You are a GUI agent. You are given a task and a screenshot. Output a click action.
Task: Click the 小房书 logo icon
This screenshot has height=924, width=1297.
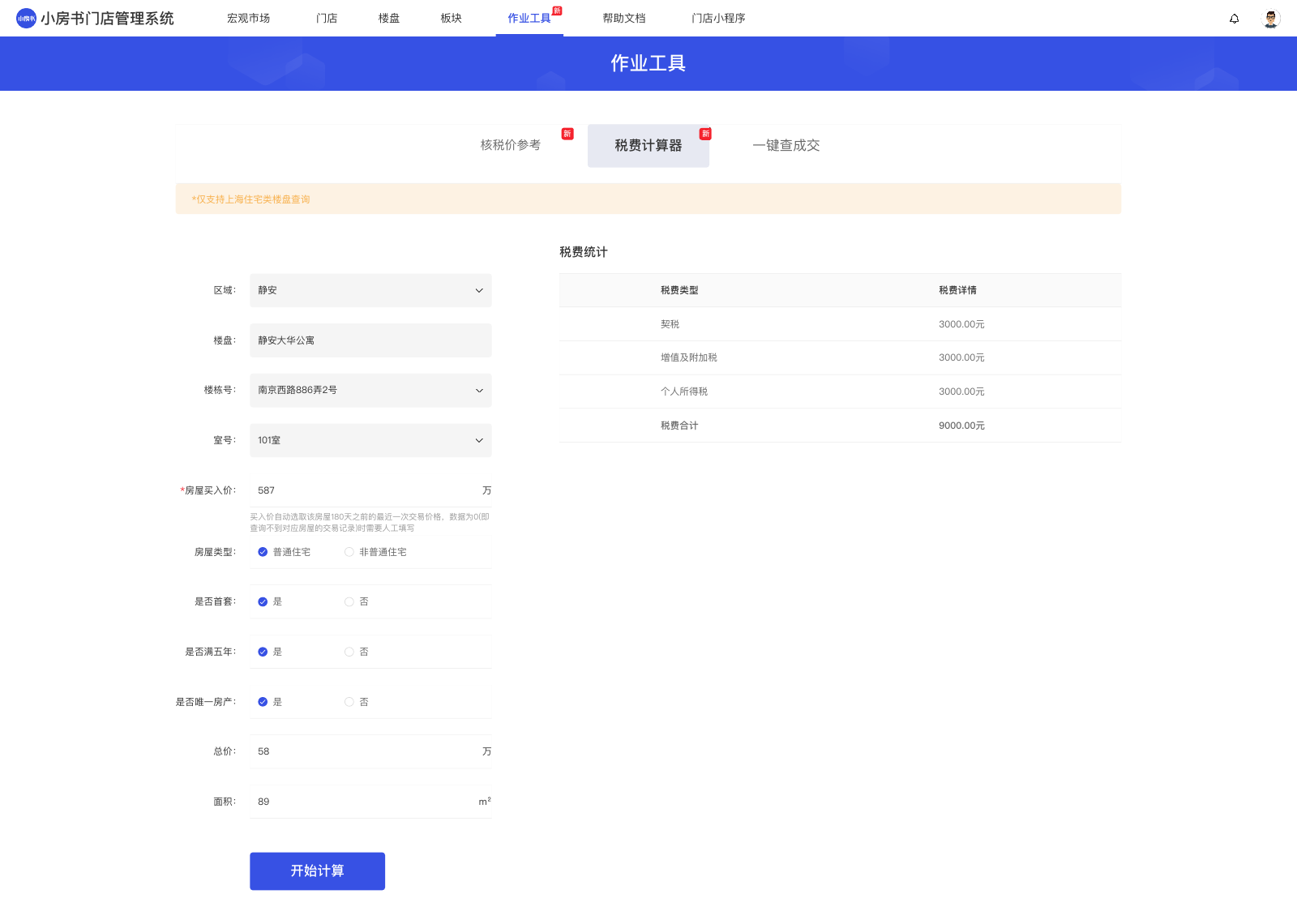[26, 18]
